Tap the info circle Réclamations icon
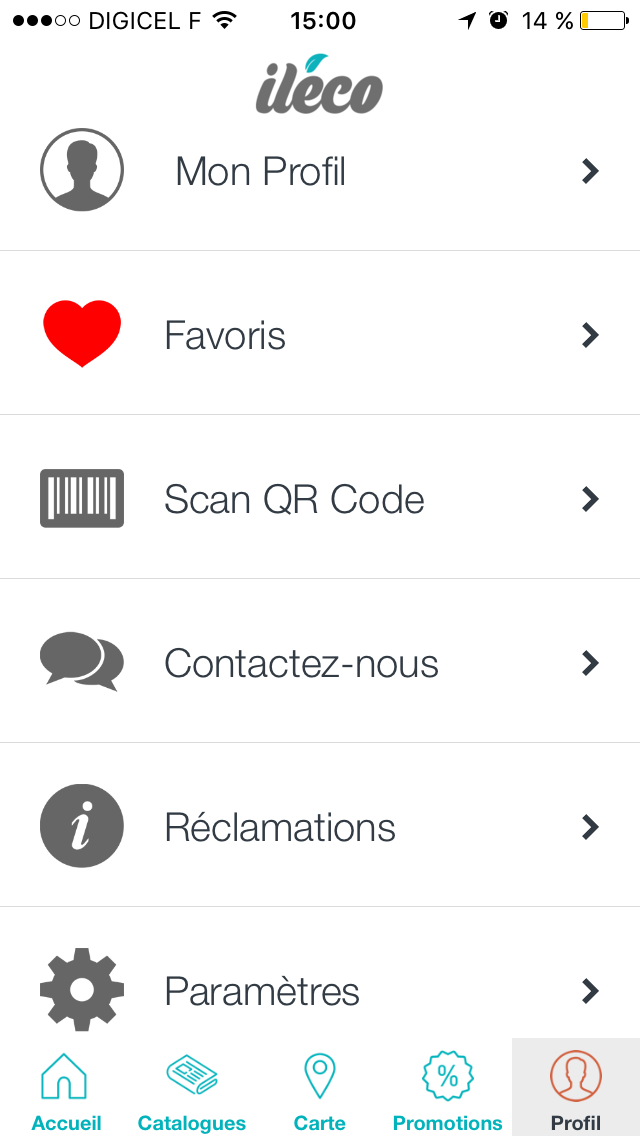 82,826
